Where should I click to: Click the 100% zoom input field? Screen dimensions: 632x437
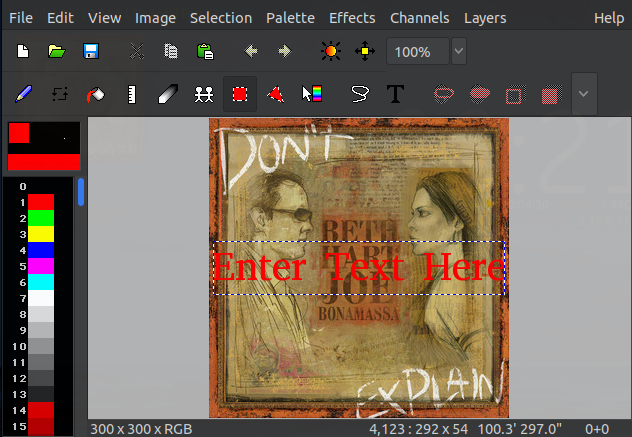click(x=418, y=51)
